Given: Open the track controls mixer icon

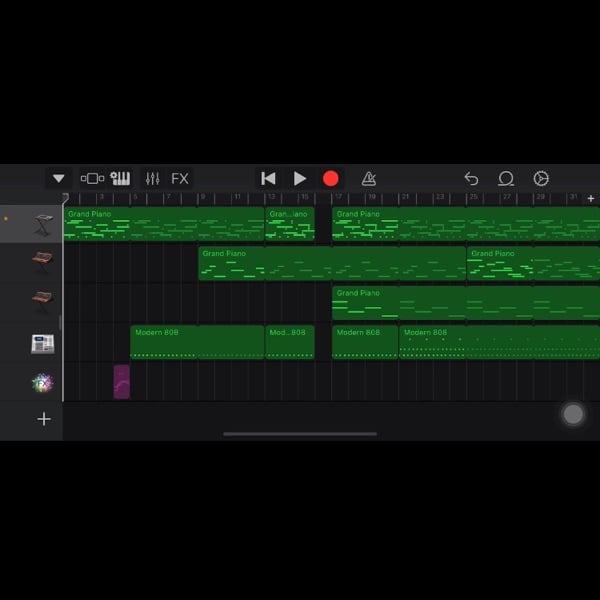Looking at the screenshot, I should (x=152, y=178).
